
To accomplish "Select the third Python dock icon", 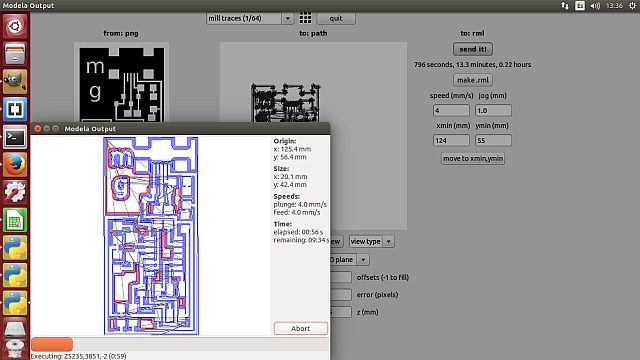I will pyautogui.click(x=15, y=303).
